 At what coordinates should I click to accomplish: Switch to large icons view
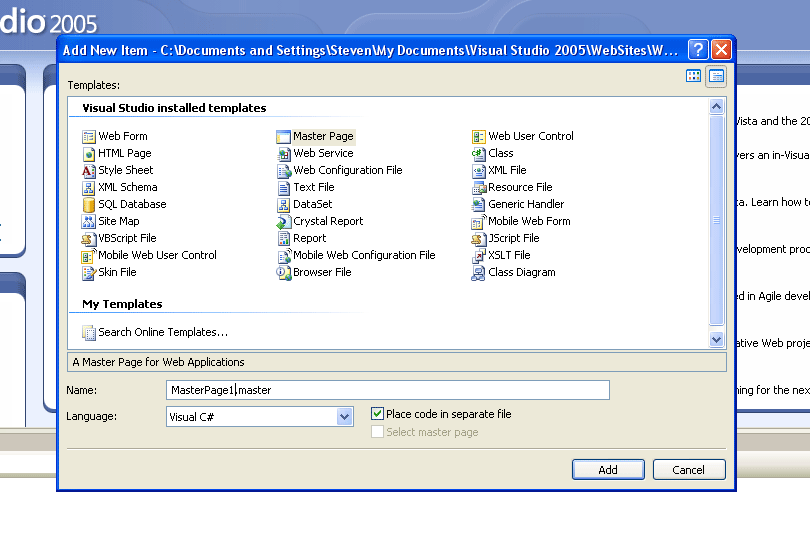click(693, 76)
